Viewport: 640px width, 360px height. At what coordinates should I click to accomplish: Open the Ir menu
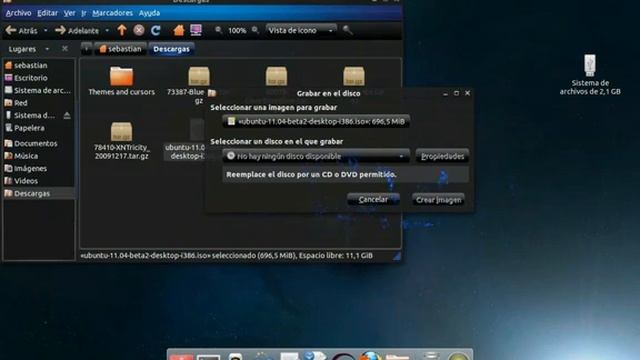click(84, 13)
